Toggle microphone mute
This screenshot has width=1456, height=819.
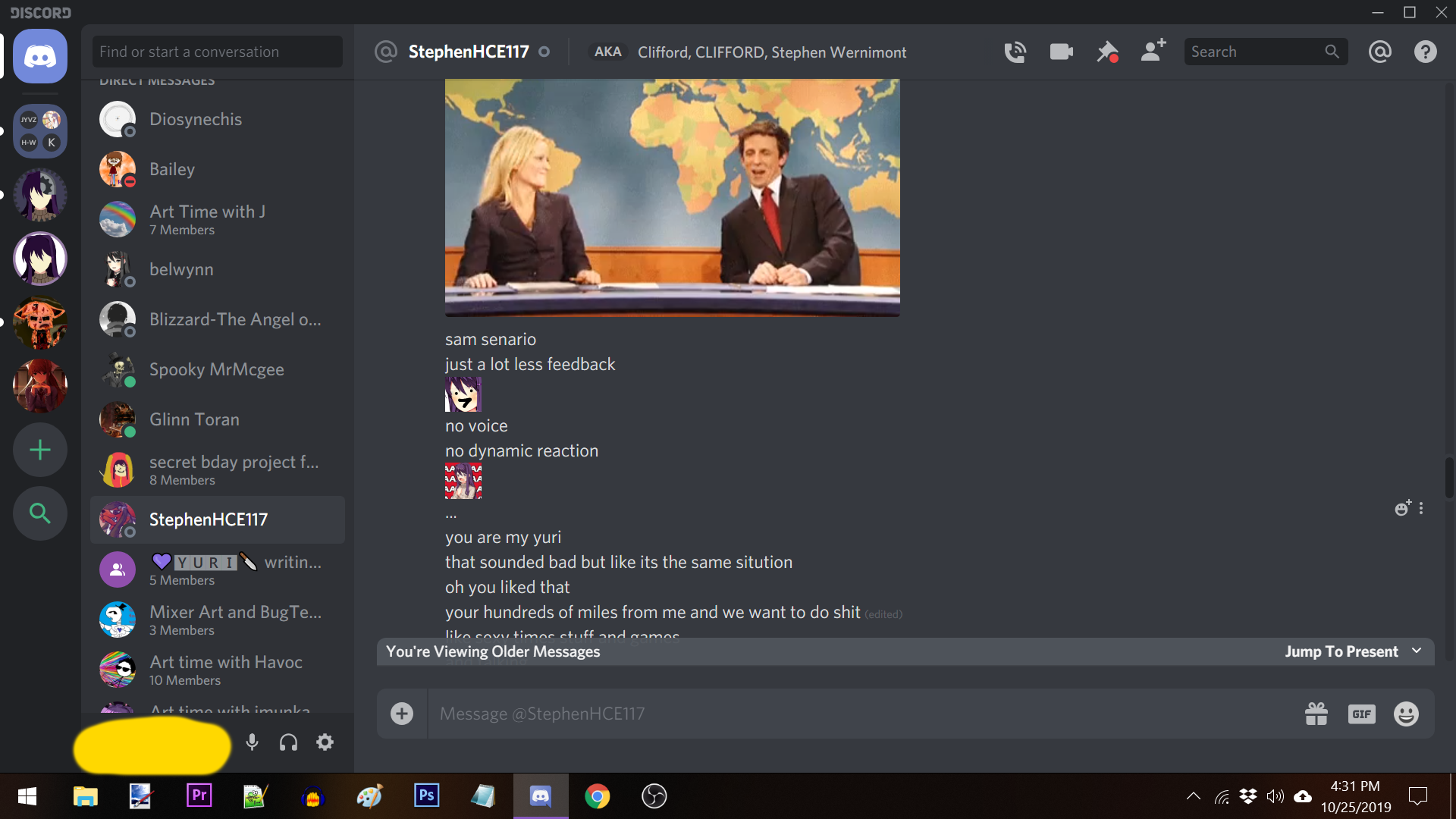click(253, 742)
